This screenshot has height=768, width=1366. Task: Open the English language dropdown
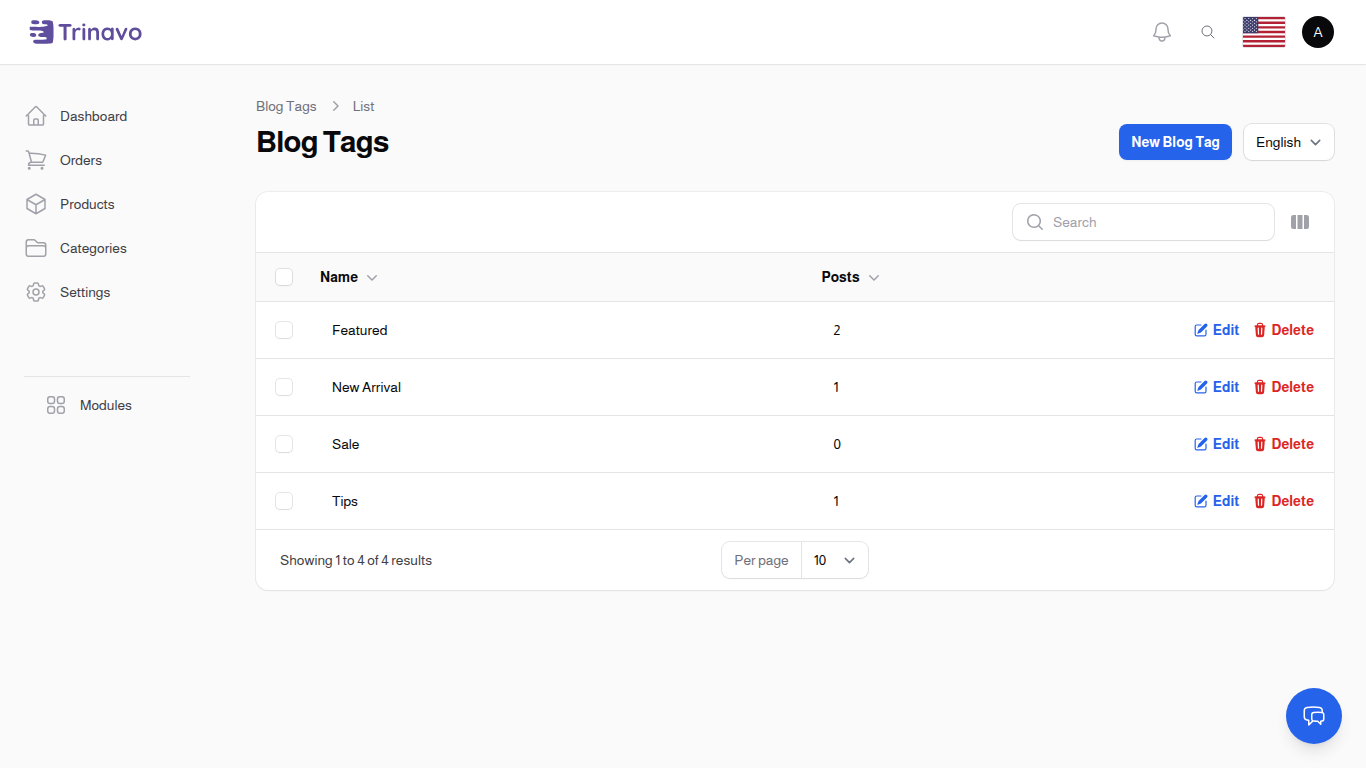click(1288, 142)
